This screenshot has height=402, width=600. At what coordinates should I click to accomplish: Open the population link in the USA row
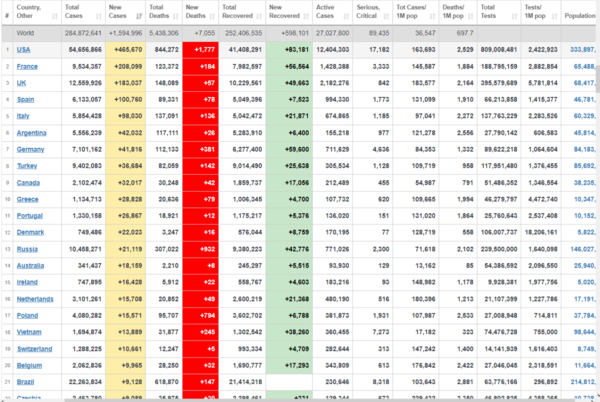(580, 49)
